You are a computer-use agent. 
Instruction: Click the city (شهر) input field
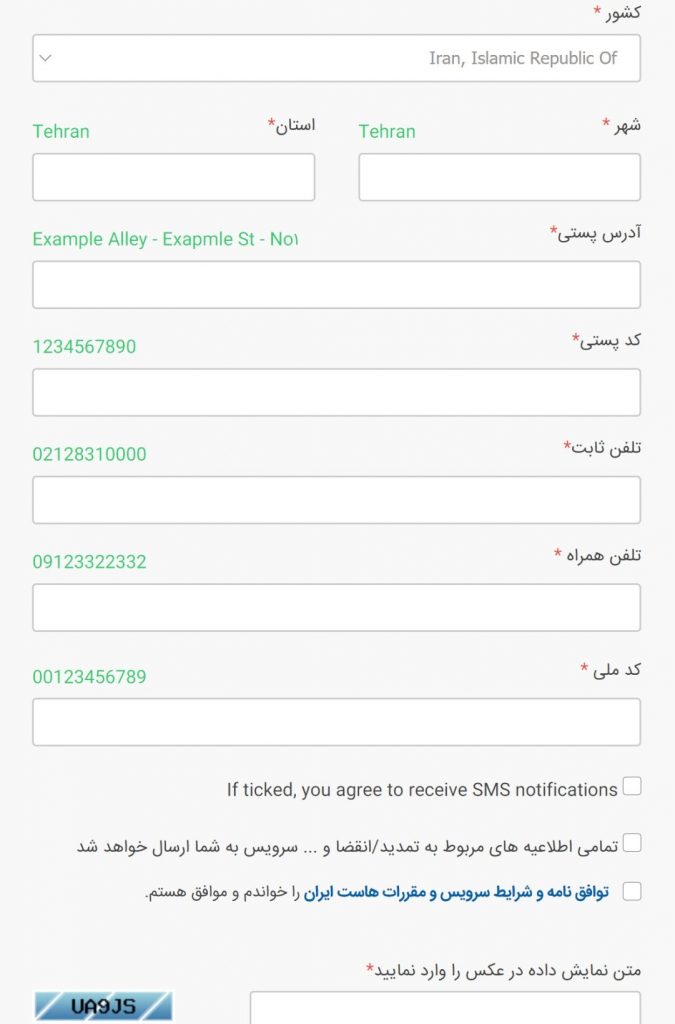coord(499,177)
